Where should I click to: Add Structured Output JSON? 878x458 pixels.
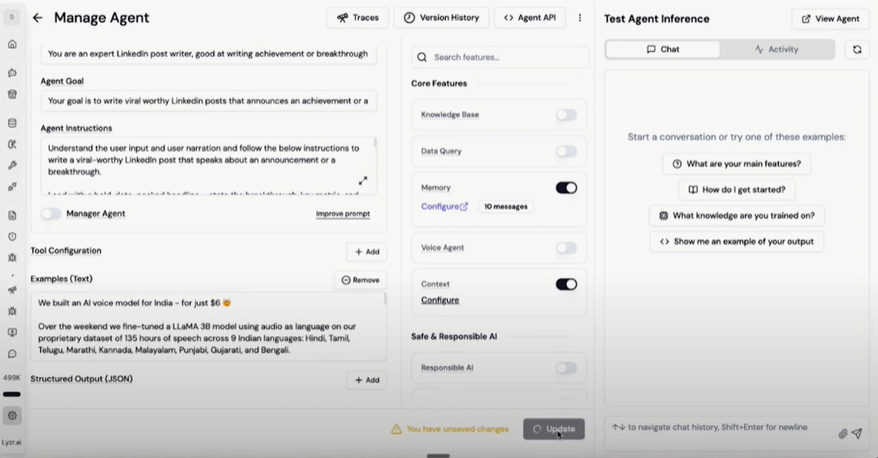[x=367, y=380]
